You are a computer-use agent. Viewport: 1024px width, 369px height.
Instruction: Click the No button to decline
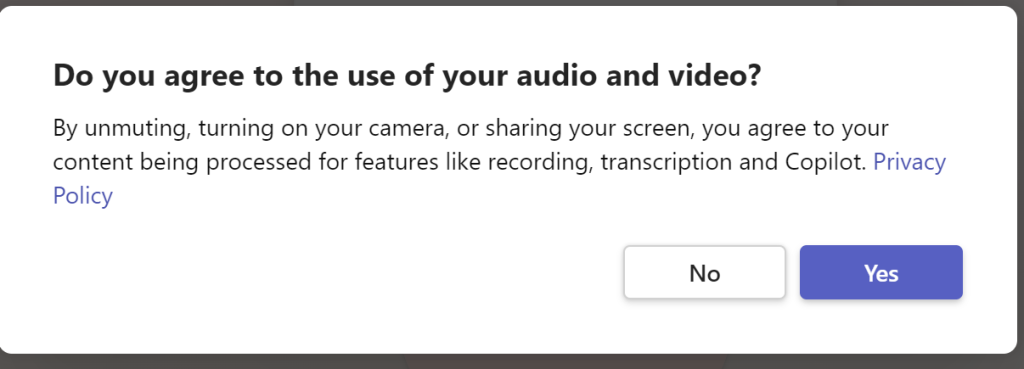point(705,272)
